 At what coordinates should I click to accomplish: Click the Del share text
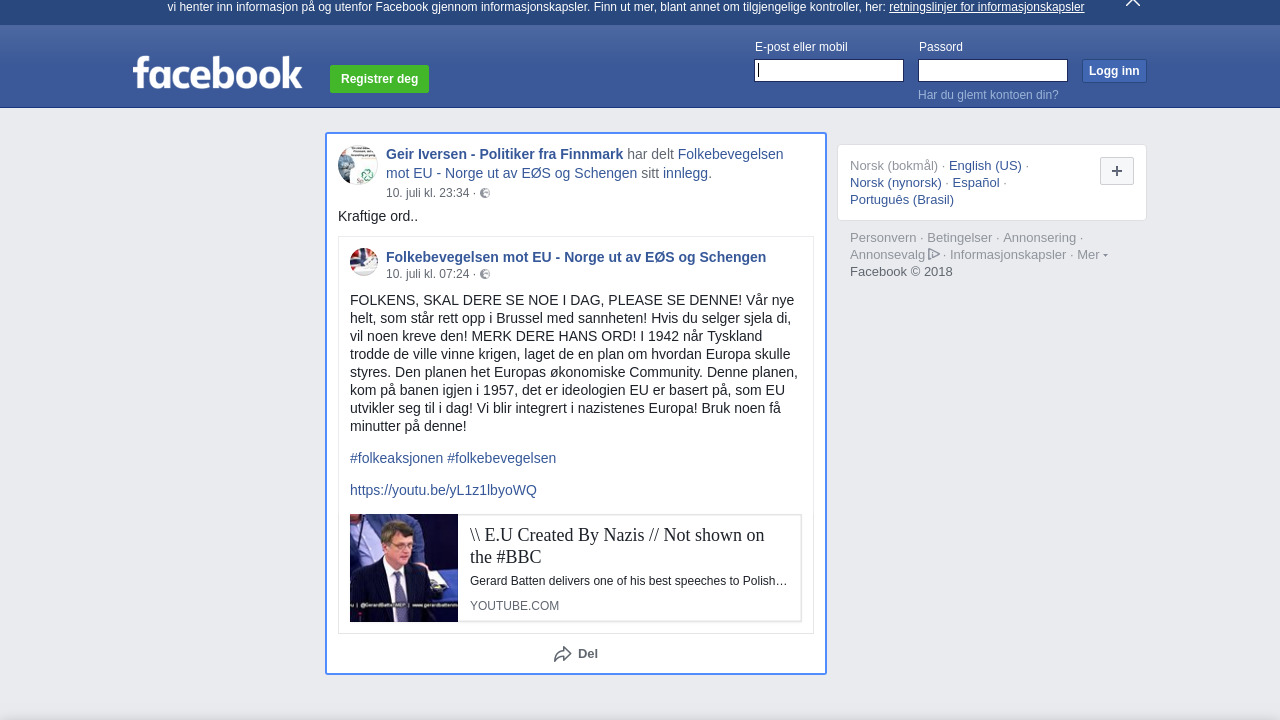pyautogui.click(x=588, y=654)
